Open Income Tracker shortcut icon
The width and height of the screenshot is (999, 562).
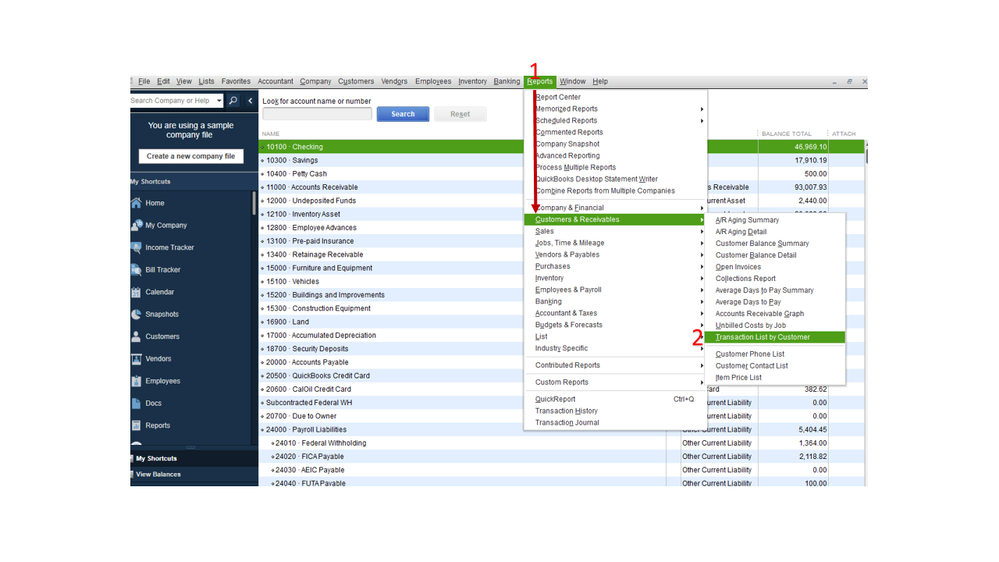click(x=136, y=247)
